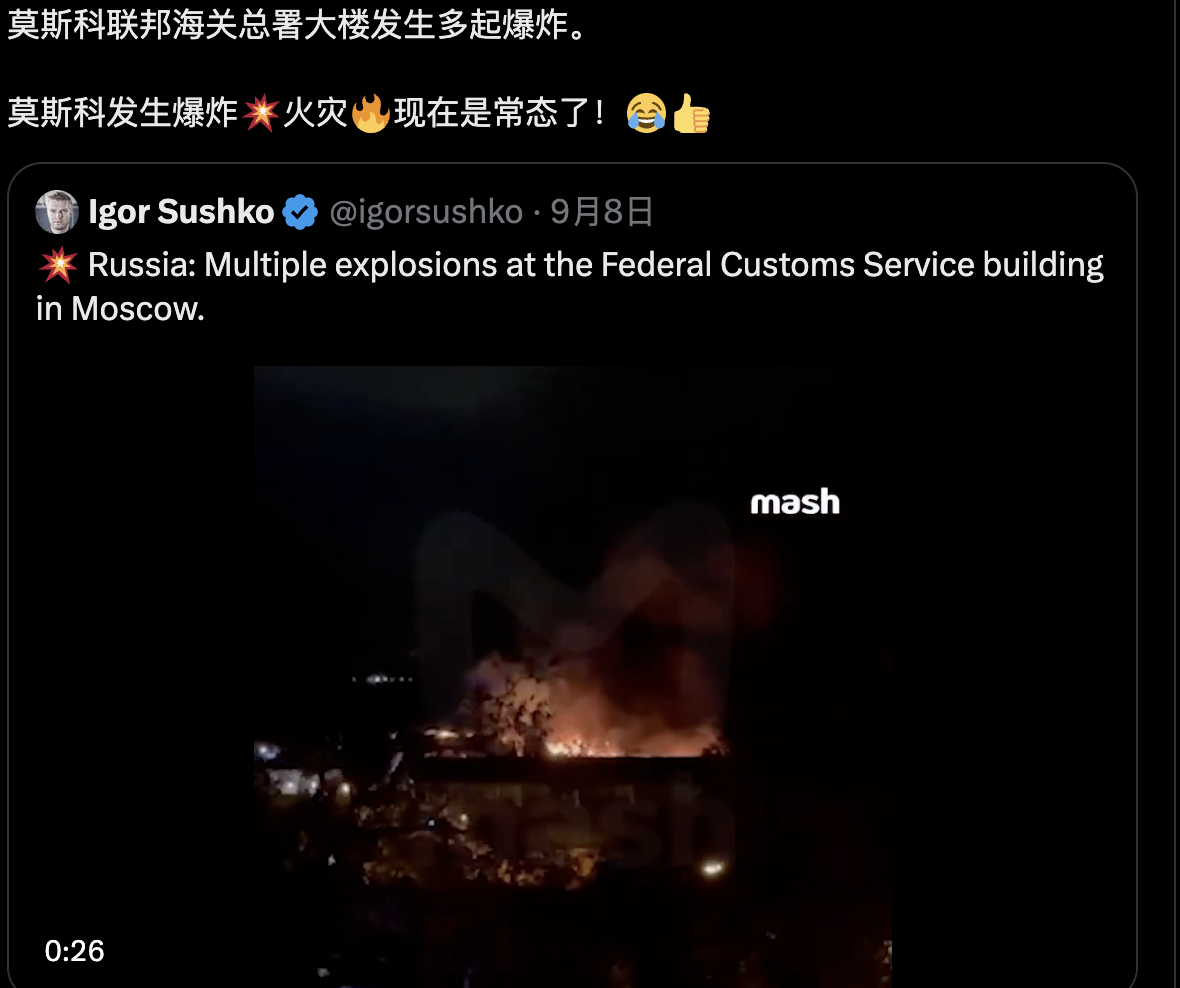Click the explosion emoji after 爆炸
The image size is (1180, 988).
260,114
